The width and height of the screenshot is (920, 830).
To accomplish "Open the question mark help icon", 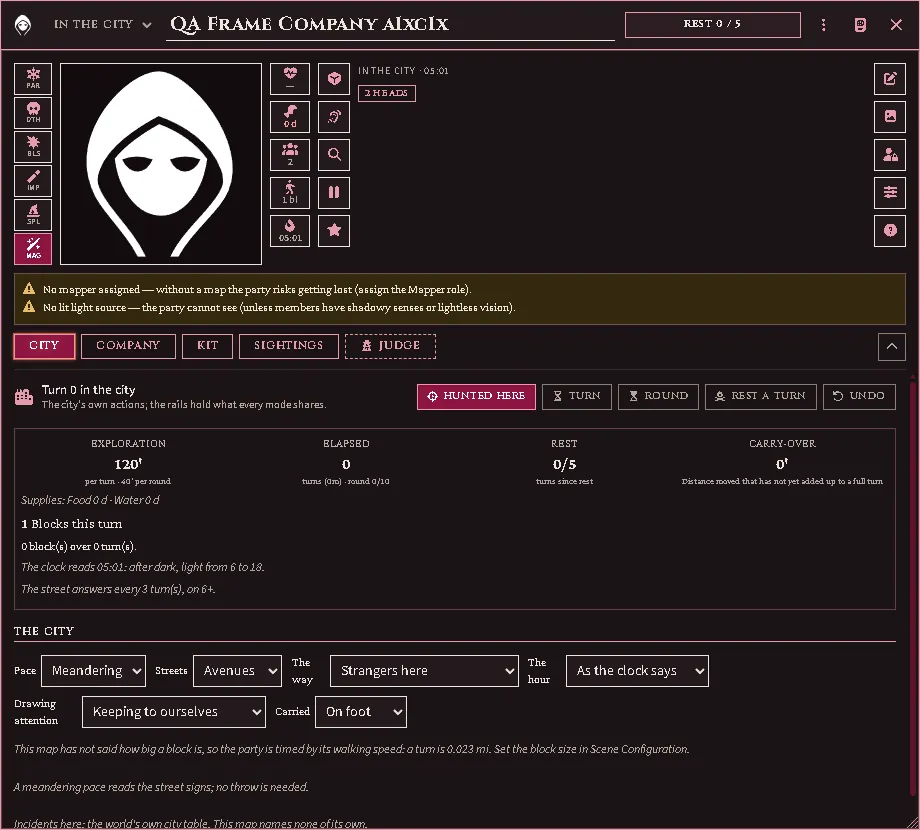I will click(x=890, y=231).
